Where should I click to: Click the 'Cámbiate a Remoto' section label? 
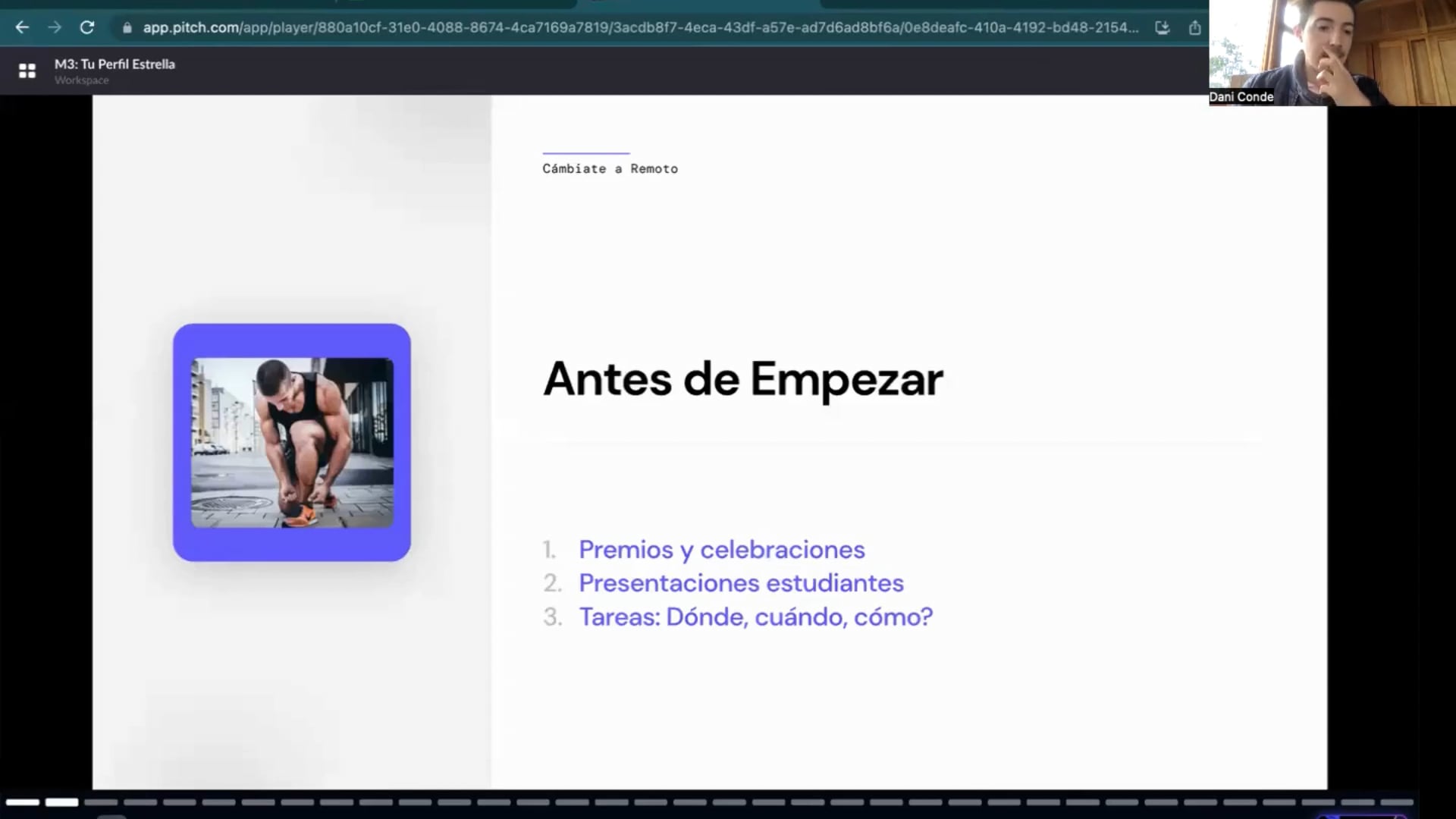click(610, 168)
